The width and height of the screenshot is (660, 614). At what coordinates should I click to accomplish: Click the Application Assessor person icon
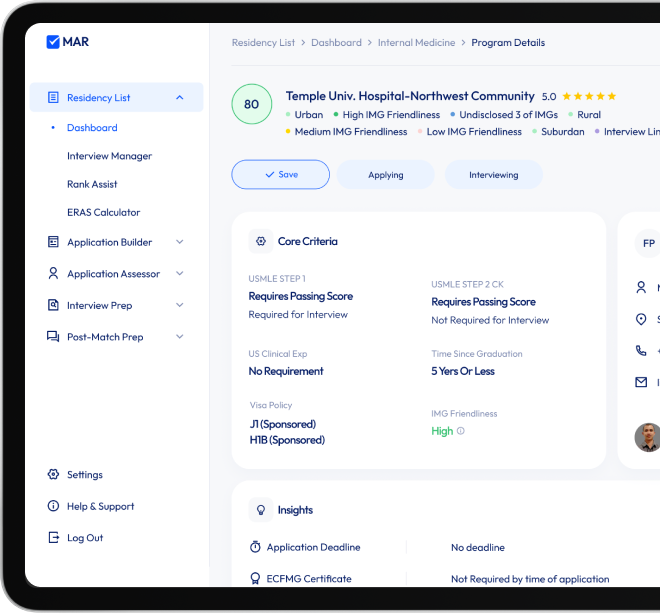pos(53,274)
